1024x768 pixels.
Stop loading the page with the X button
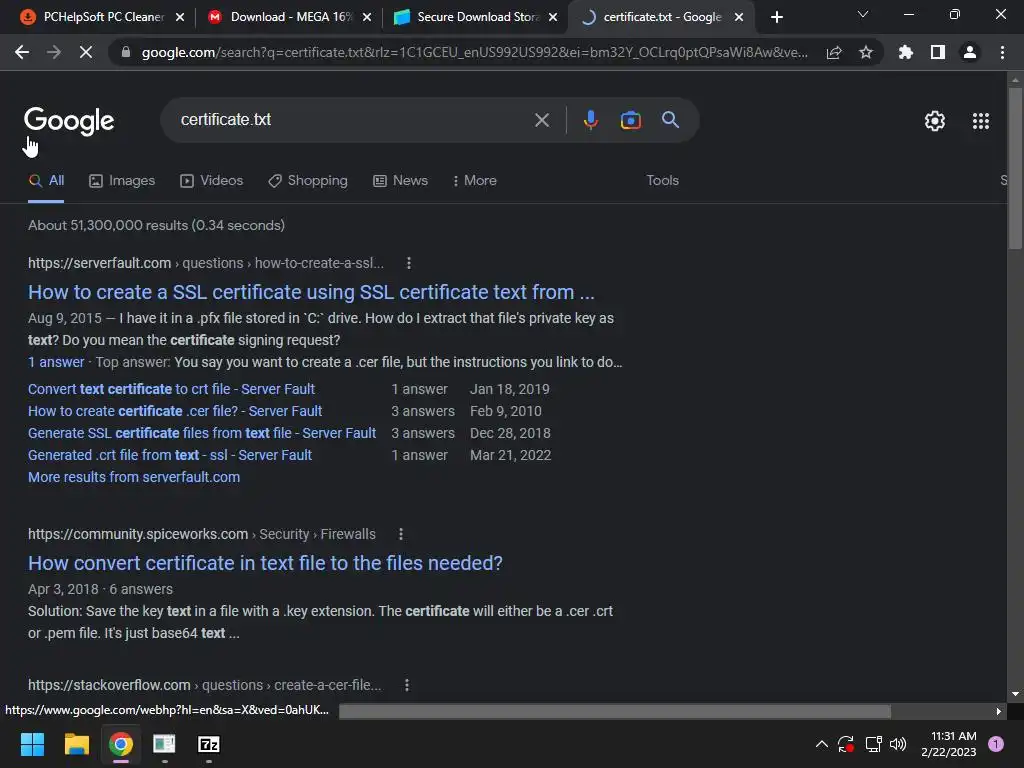86,52
